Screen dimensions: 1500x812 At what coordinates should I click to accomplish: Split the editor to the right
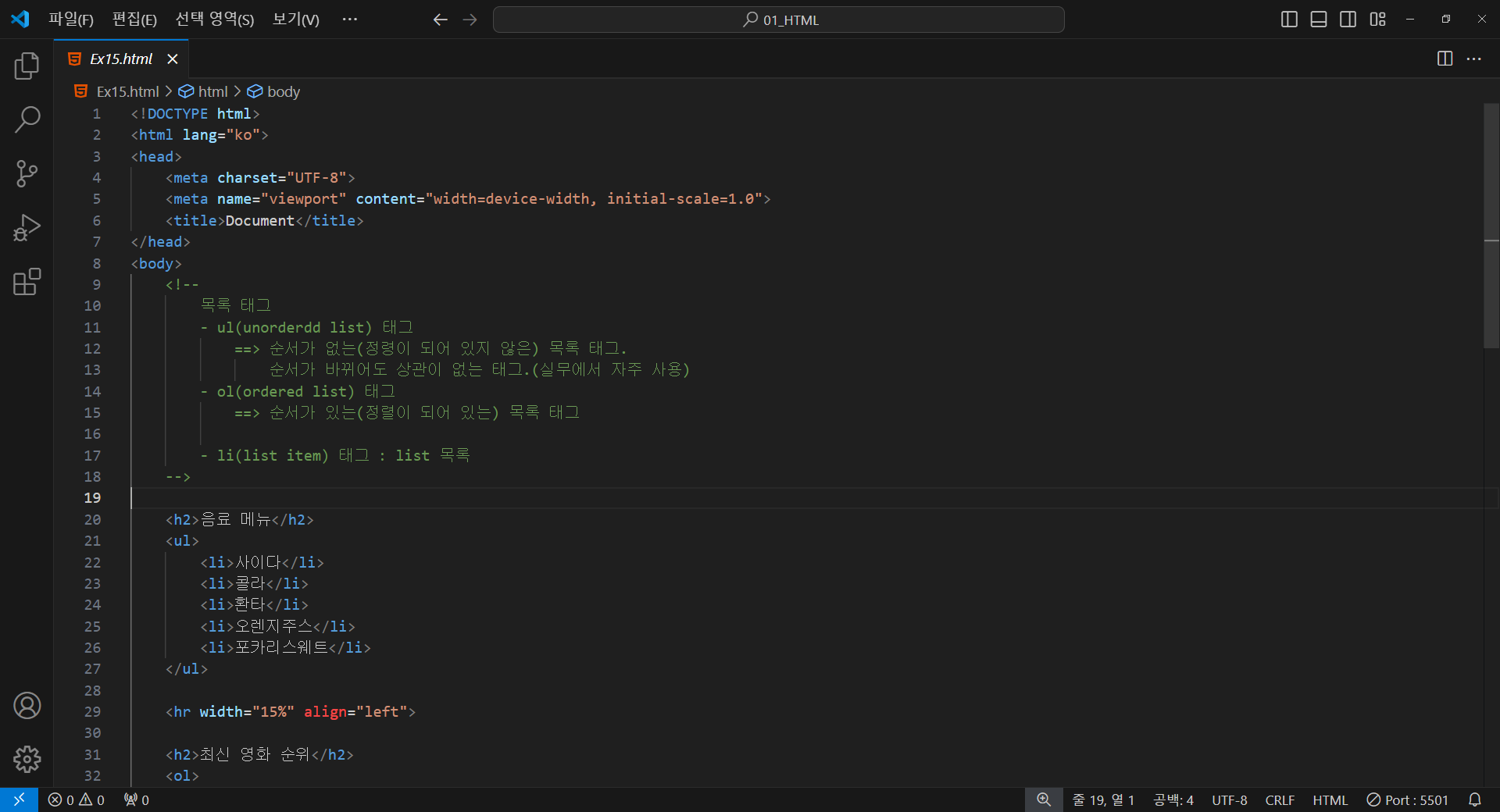1445,59
